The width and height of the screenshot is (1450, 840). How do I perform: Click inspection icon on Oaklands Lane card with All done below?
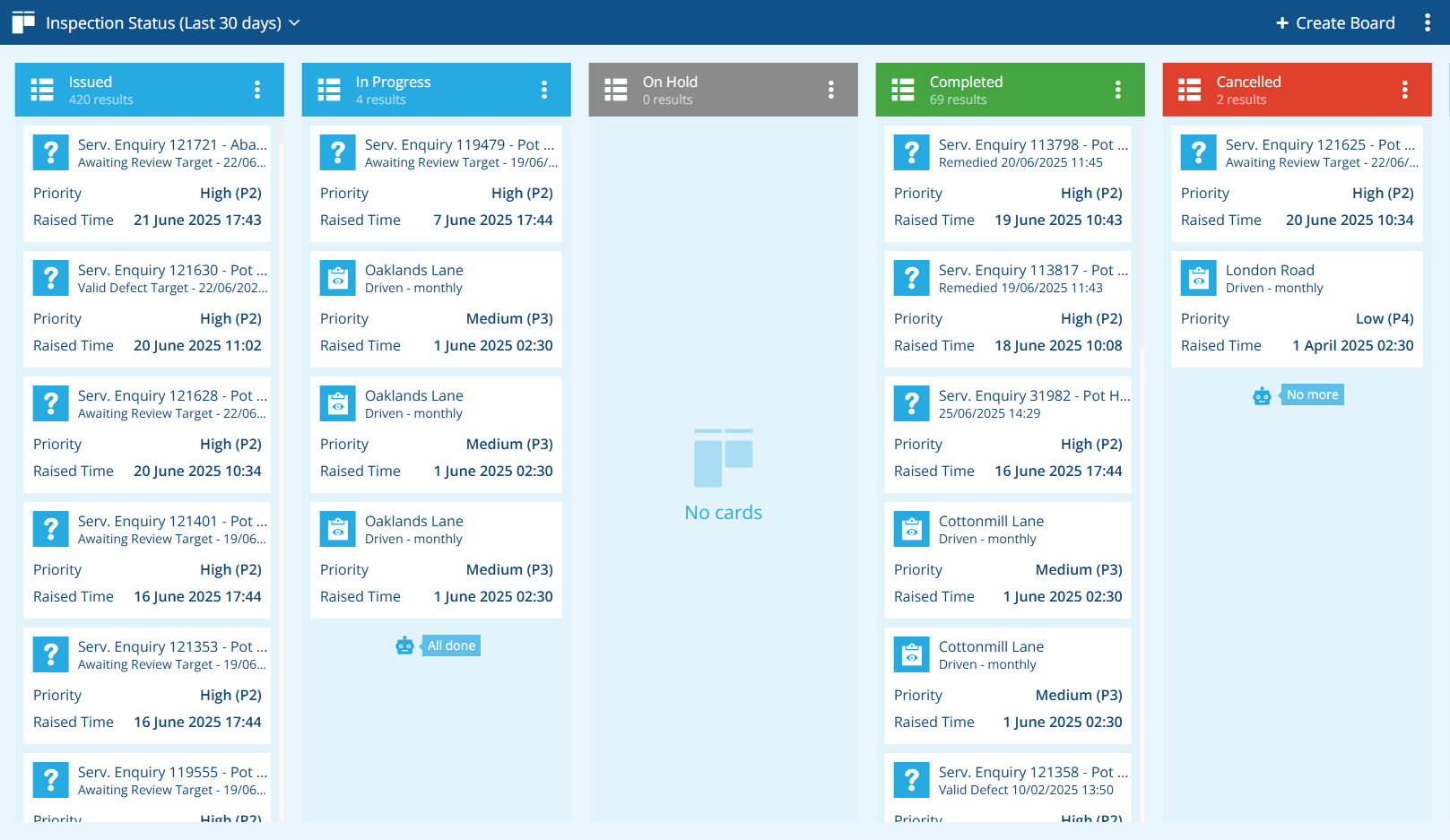point(338,529)
